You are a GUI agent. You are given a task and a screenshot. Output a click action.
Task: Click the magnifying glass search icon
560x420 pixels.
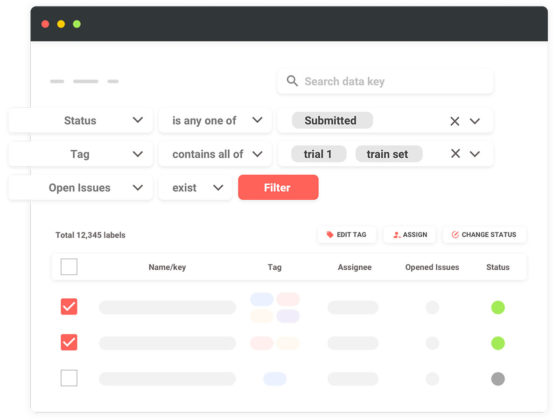[x=292, y=81]
